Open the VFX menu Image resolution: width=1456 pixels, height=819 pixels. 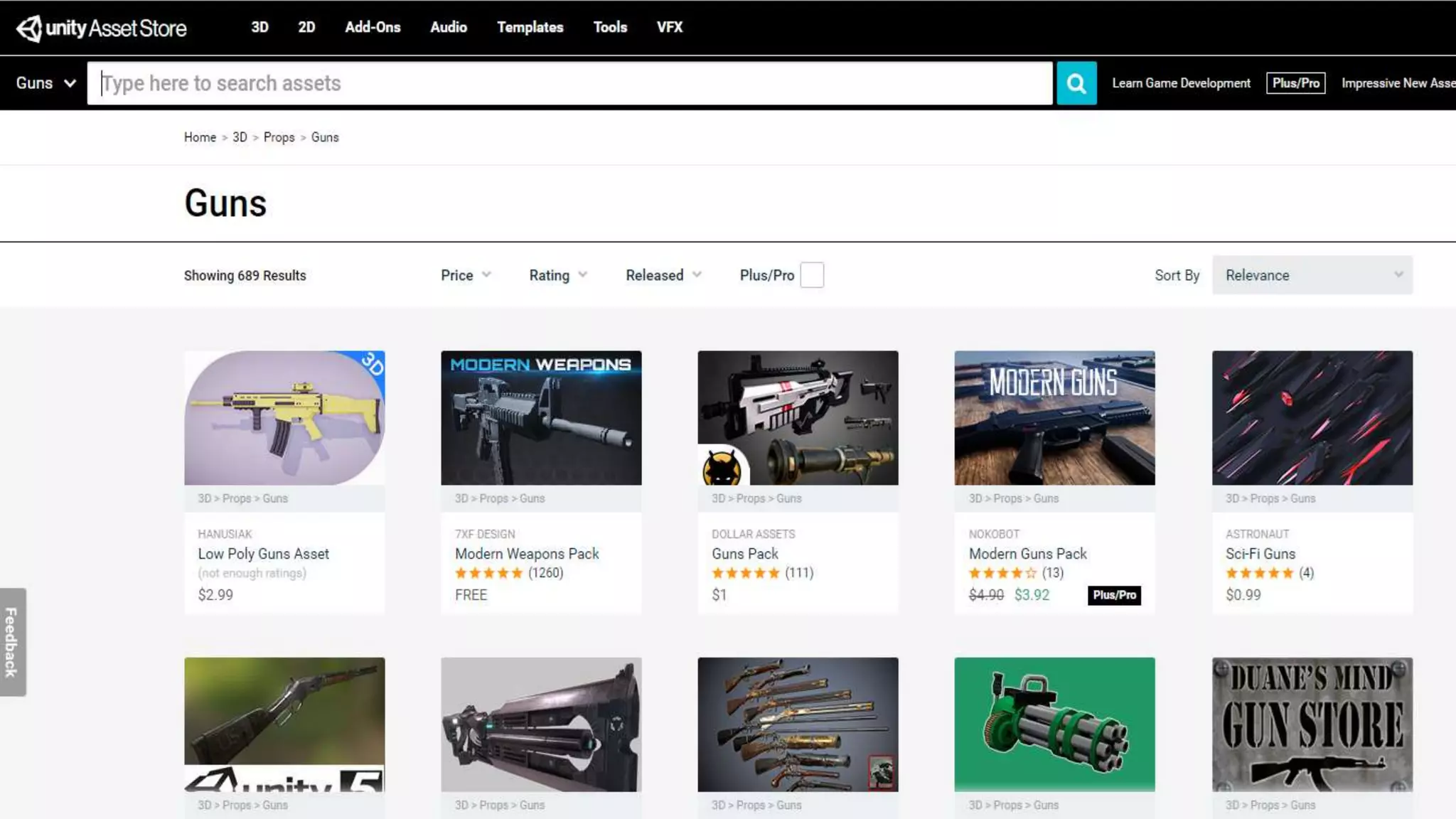669,27
